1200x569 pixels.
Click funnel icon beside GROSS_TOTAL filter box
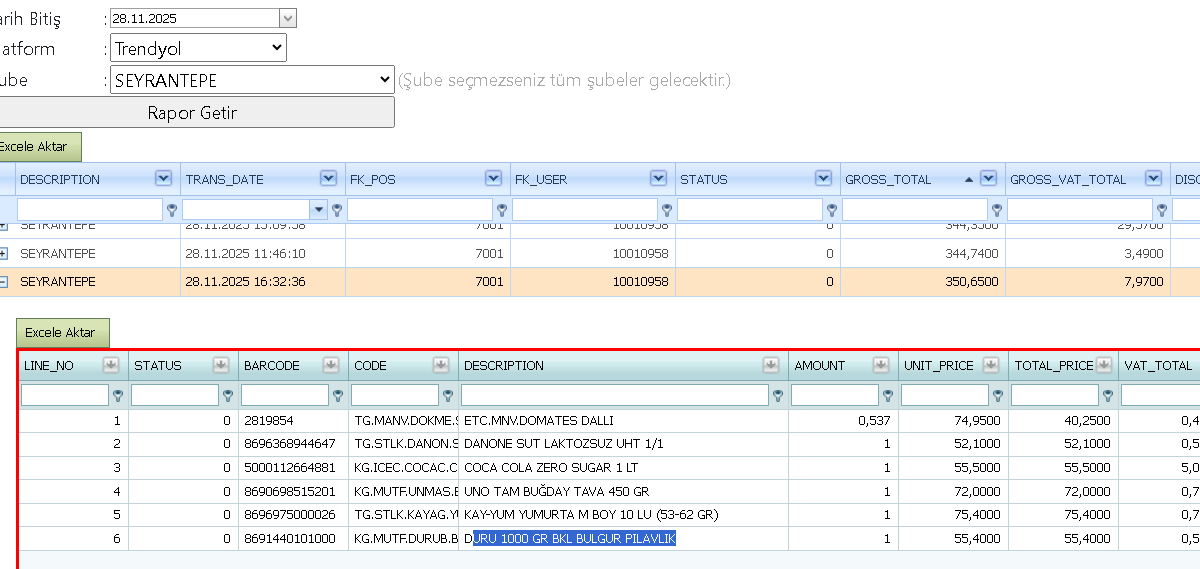pyautogui.click(x=997, y=210)
